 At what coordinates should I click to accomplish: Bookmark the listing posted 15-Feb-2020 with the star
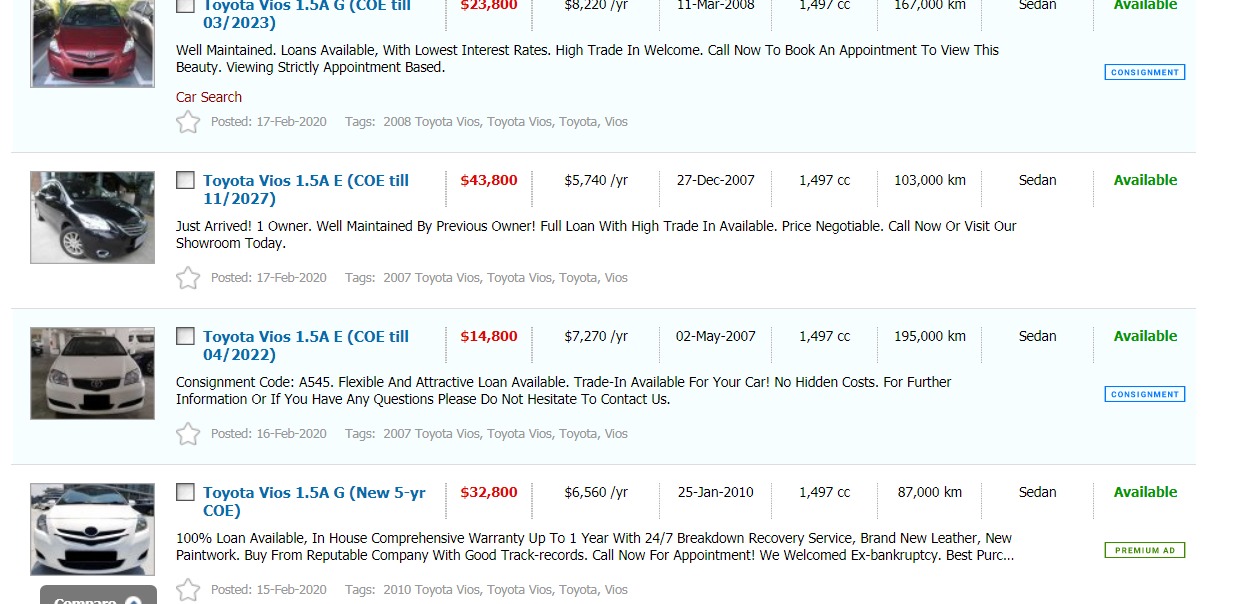pyautogui.click(x=188, y=590)
